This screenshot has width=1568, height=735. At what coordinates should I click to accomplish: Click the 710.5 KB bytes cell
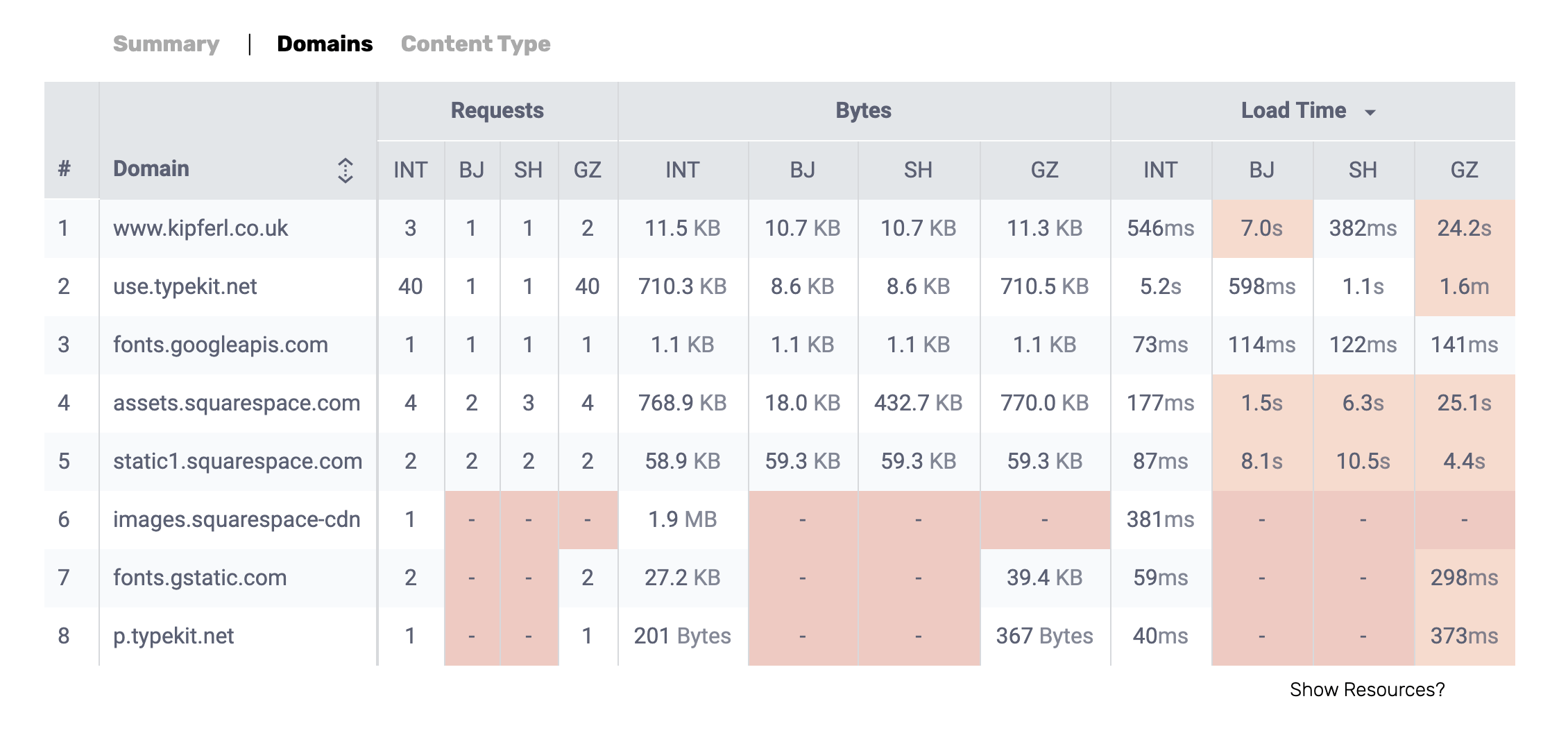[x=1045, y=286]
